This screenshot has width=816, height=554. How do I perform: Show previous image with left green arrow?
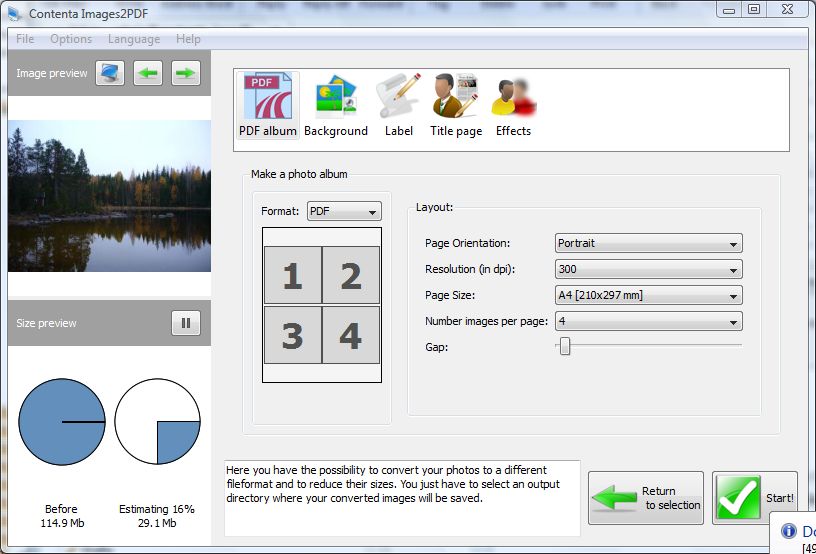(x=148, y=73)
